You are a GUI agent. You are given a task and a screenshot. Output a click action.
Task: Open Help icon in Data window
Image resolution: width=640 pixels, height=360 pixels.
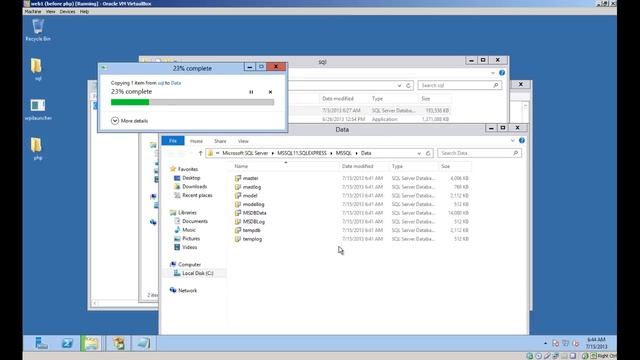tap(522, 140)
